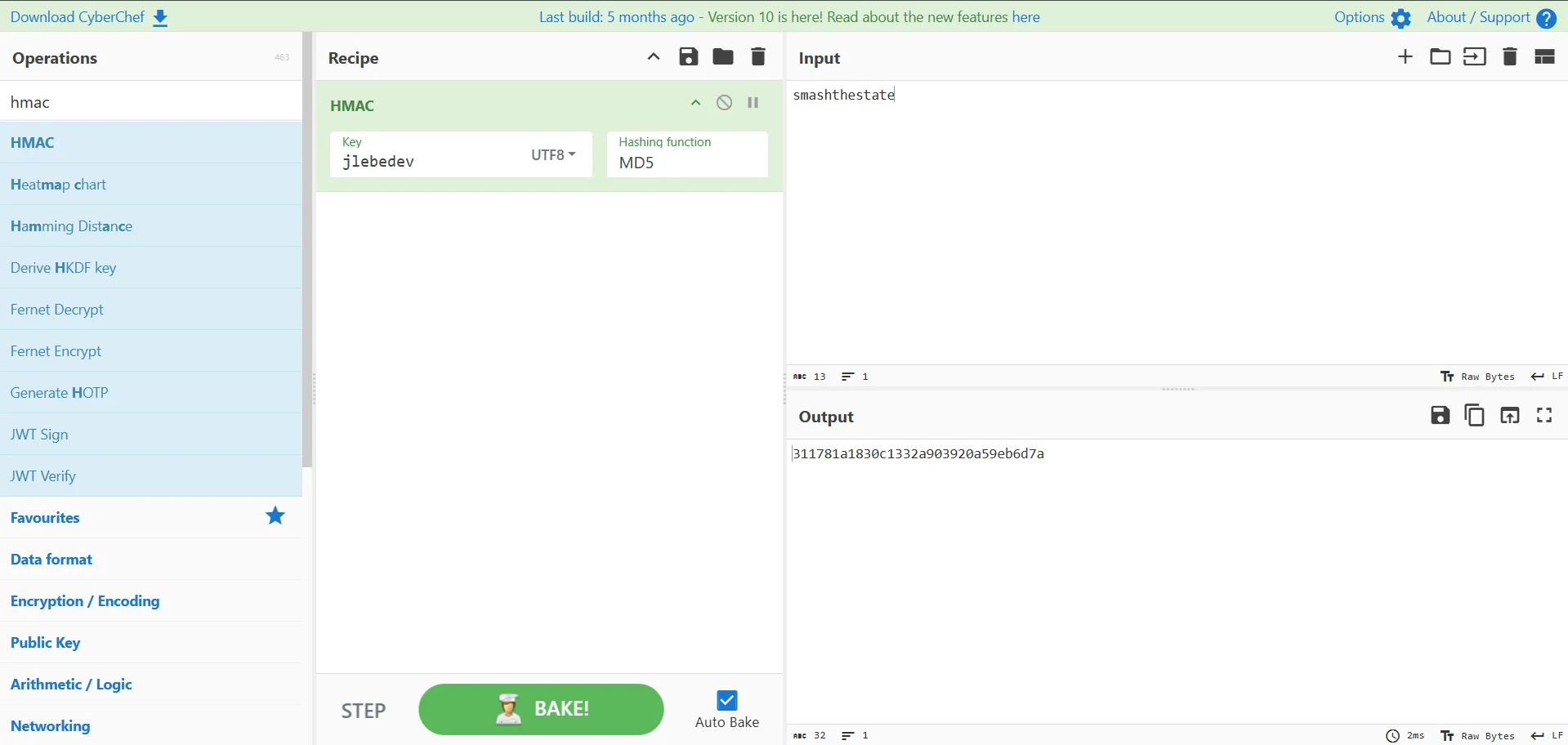Save the current recipe

click(689, 57)
